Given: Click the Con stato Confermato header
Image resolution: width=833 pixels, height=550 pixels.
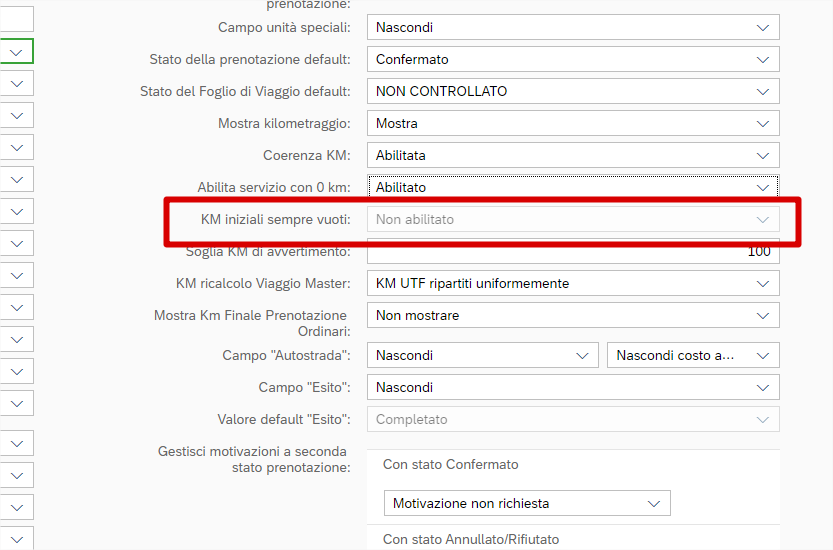Looking at the screenshot, I should [x=450, y=464].
